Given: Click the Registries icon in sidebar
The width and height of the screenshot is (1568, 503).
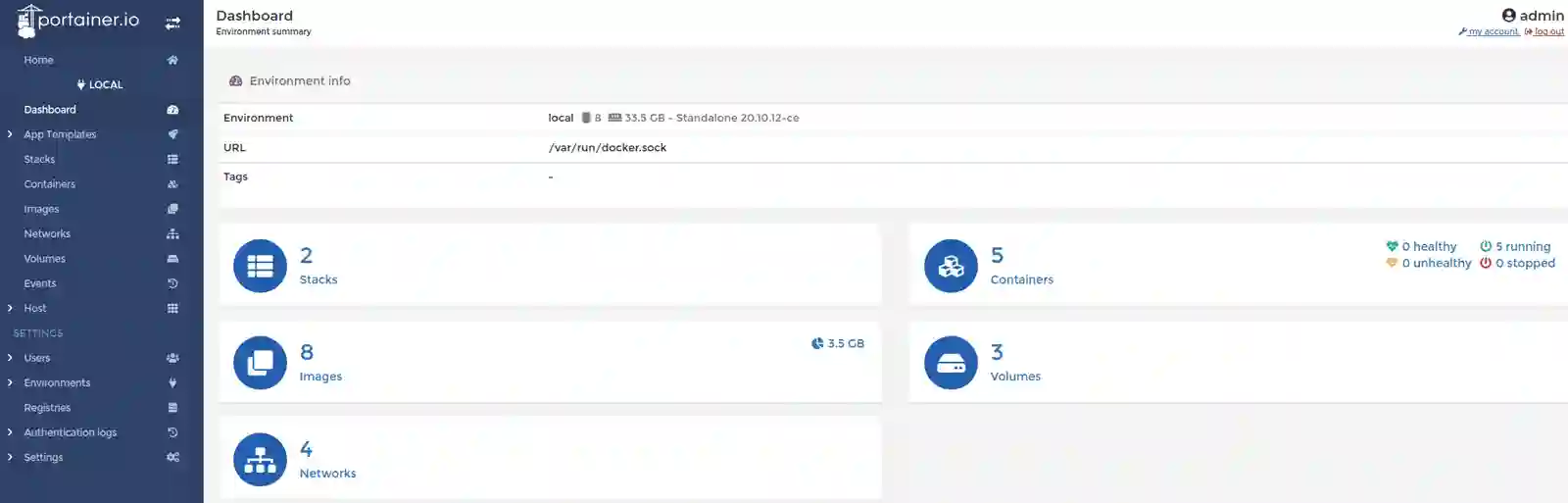Looking at the screenshot, I should coord(172,408).
